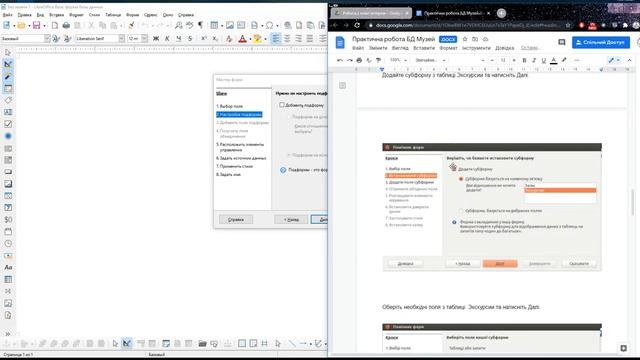640x360 pixels.
Task: Open Google Docs editing mode pencil dropdown
Action: point(614,60)
